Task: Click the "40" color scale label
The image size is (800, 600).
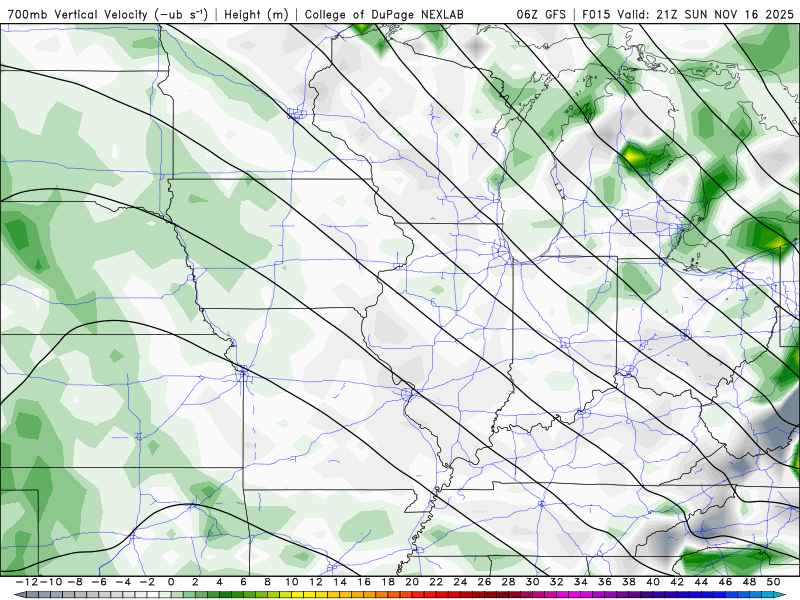Action: pyautogui.click(x=653, y=582)
